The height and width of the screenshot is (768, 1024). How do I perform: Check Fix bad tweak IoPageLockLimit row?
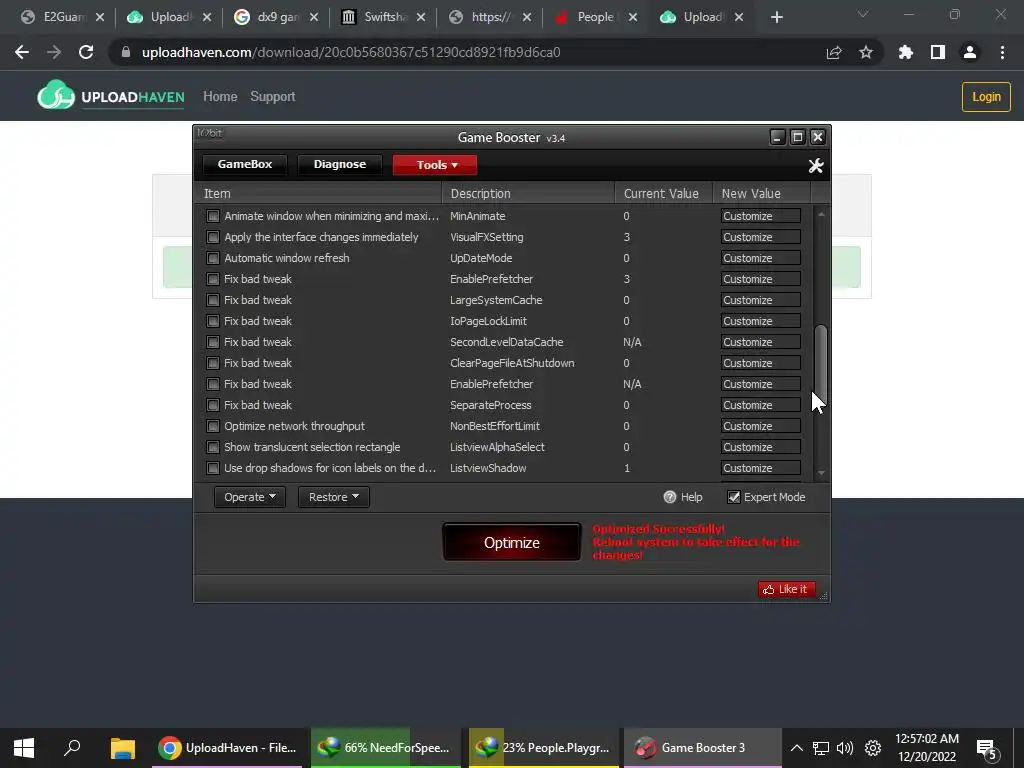[212, 321]
